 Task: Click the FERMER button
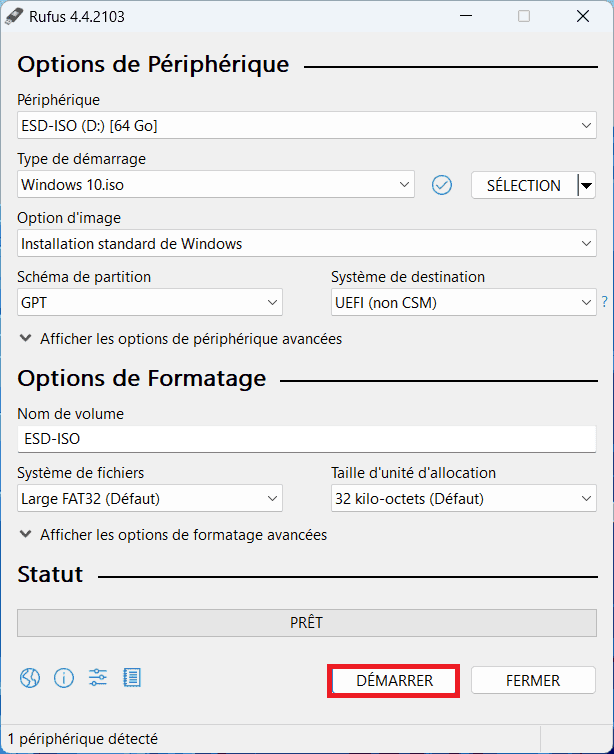coord(533,680)
